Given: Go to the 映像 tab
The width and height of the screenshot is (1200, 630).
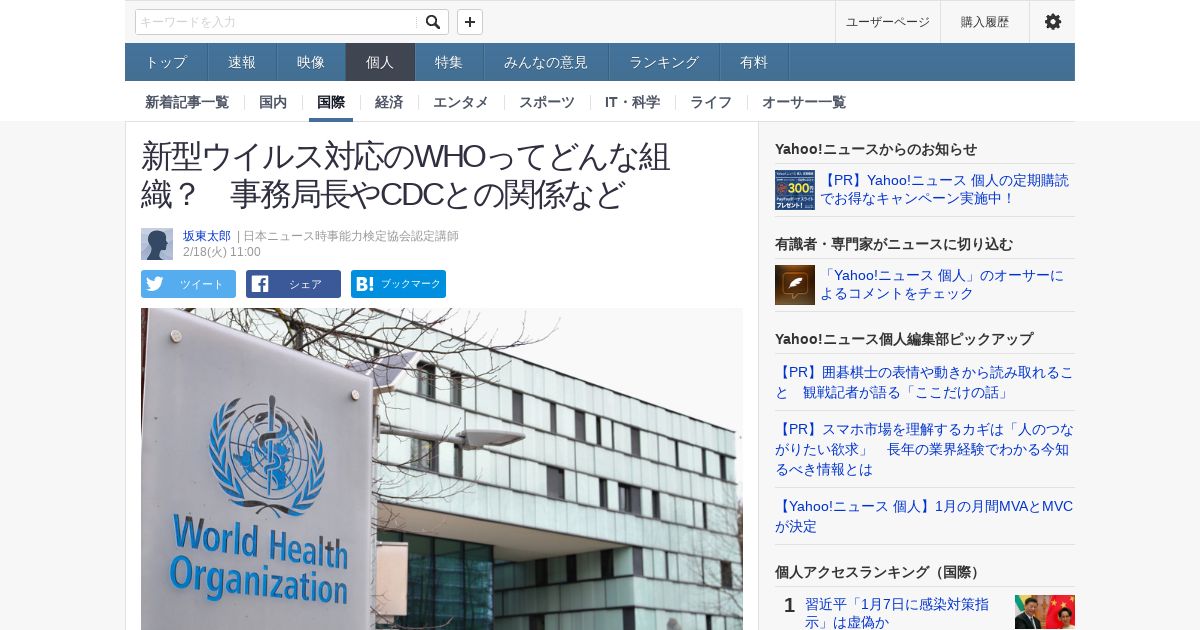Looking at the screenshot, I should [x=311, y=62].
